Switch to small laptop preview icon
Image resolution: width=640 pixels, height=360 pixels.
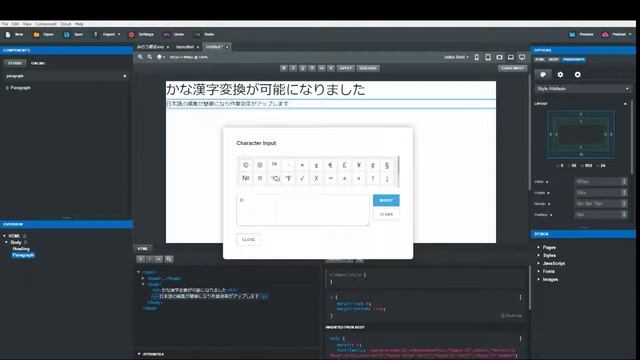[x=499, y=57]
